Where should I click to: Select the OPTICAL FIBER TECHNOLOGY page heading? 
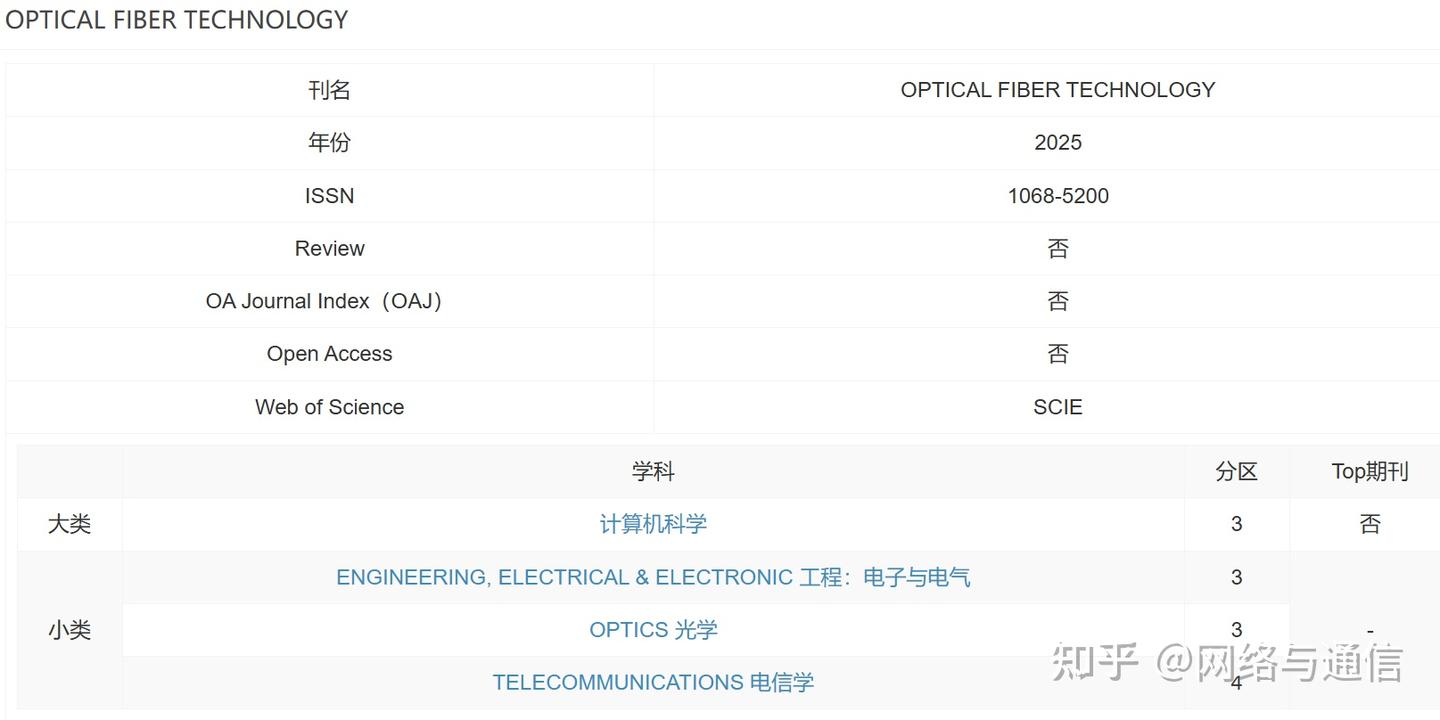tap(177, 19)
